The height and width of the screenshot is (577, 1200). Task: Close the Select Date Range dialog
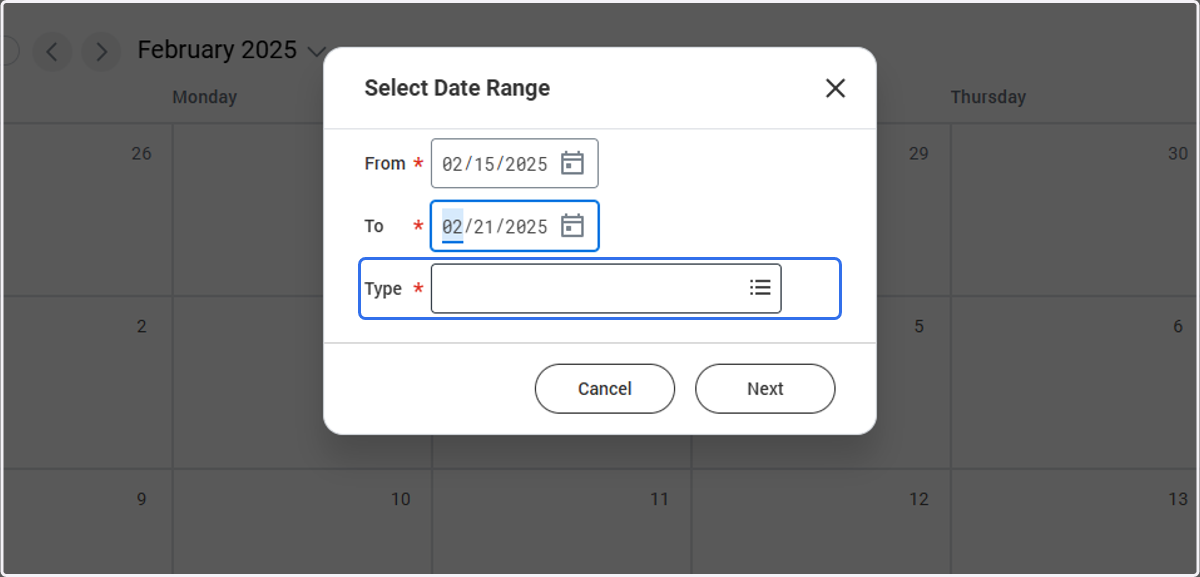coord(835,88)
